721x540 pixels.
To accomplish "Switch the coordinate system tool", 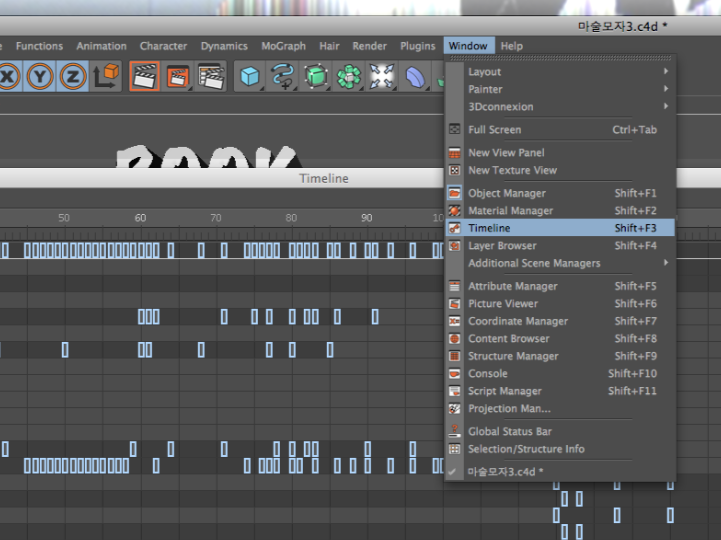I will pyautogui.click(x=106, y=76).
